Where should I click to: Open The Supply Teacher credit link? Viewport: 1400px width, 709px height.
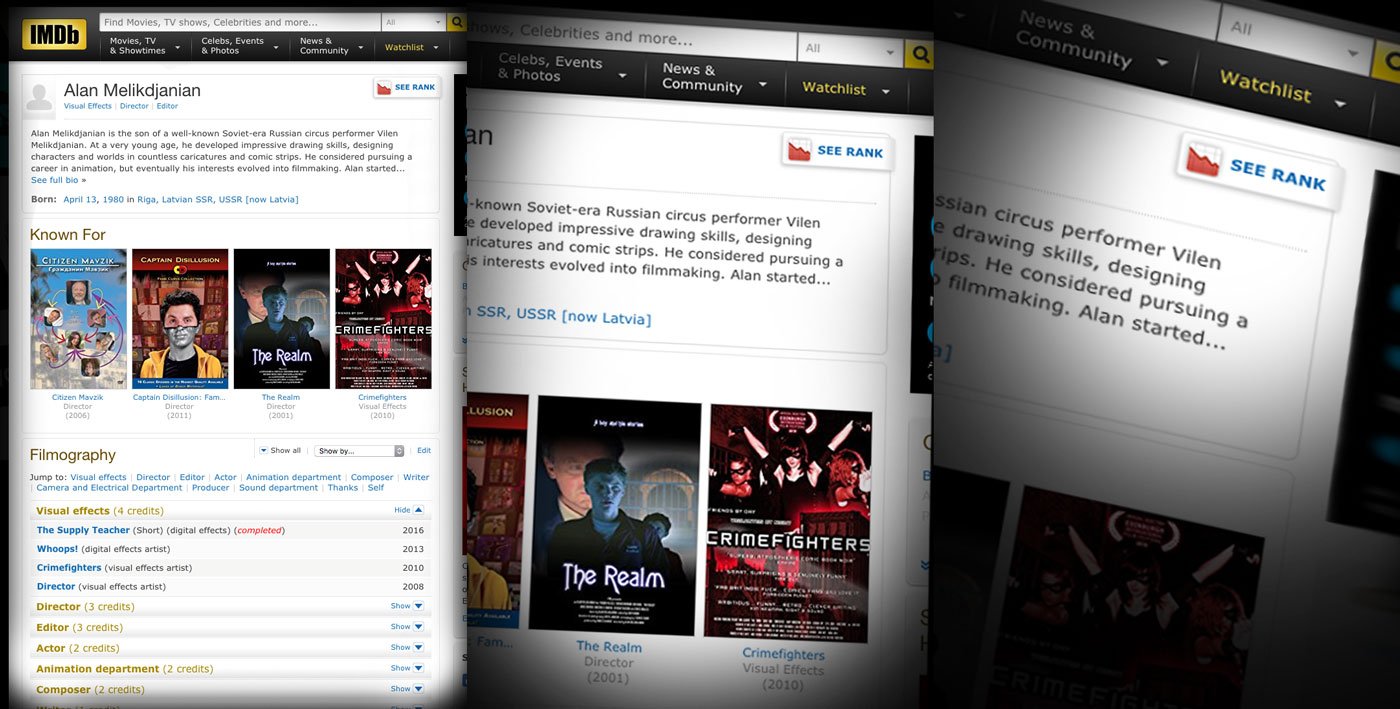(83, 530)
